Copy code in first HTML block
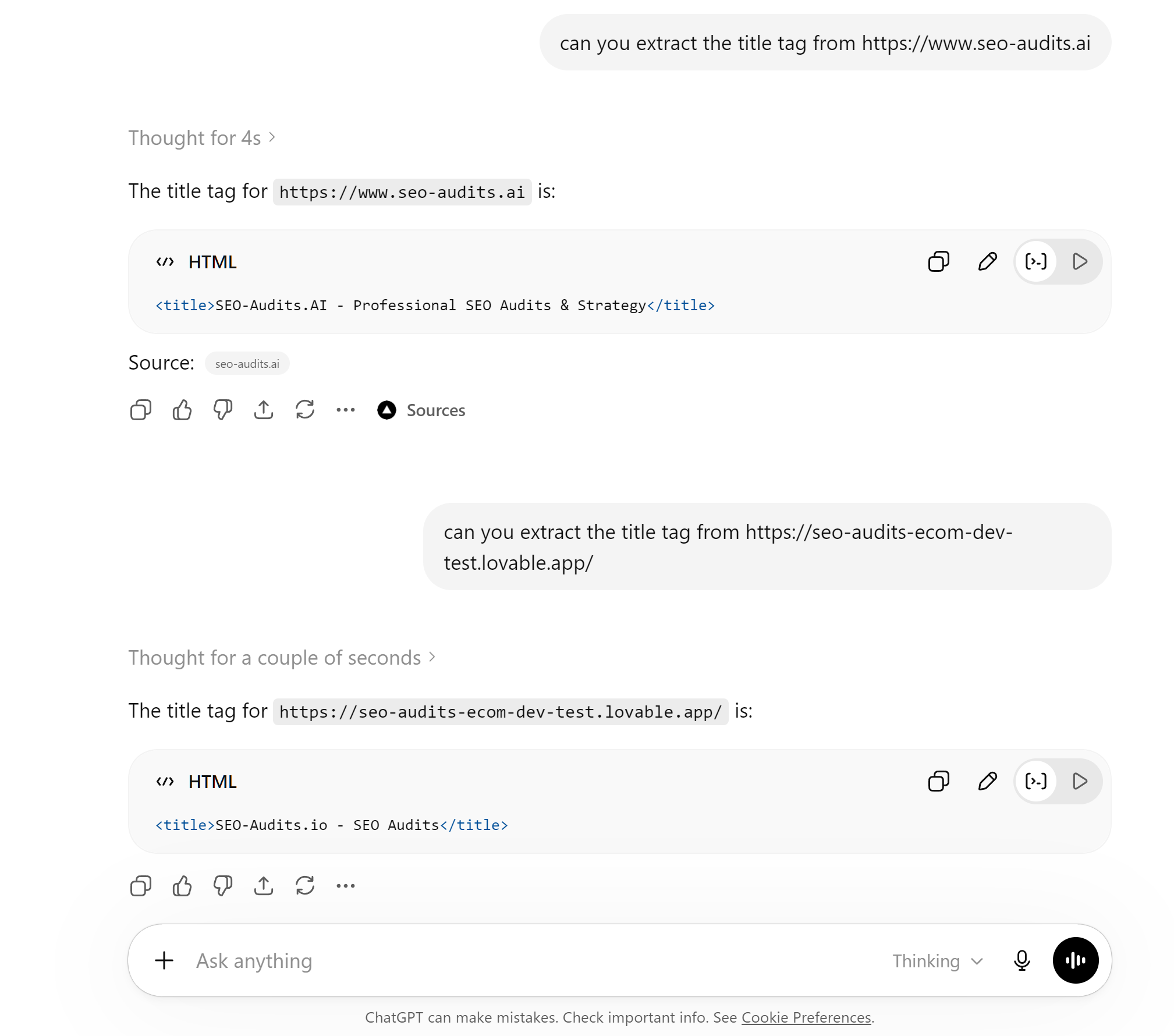Viewport: 1174px width, 1036px height. (938, 261)
